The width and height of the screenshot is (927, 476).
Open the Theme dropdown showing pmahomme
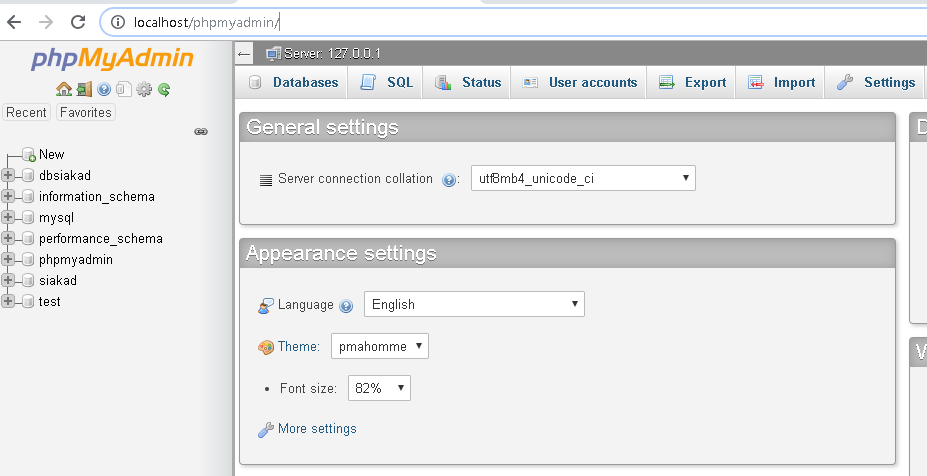tap(380, 347)
